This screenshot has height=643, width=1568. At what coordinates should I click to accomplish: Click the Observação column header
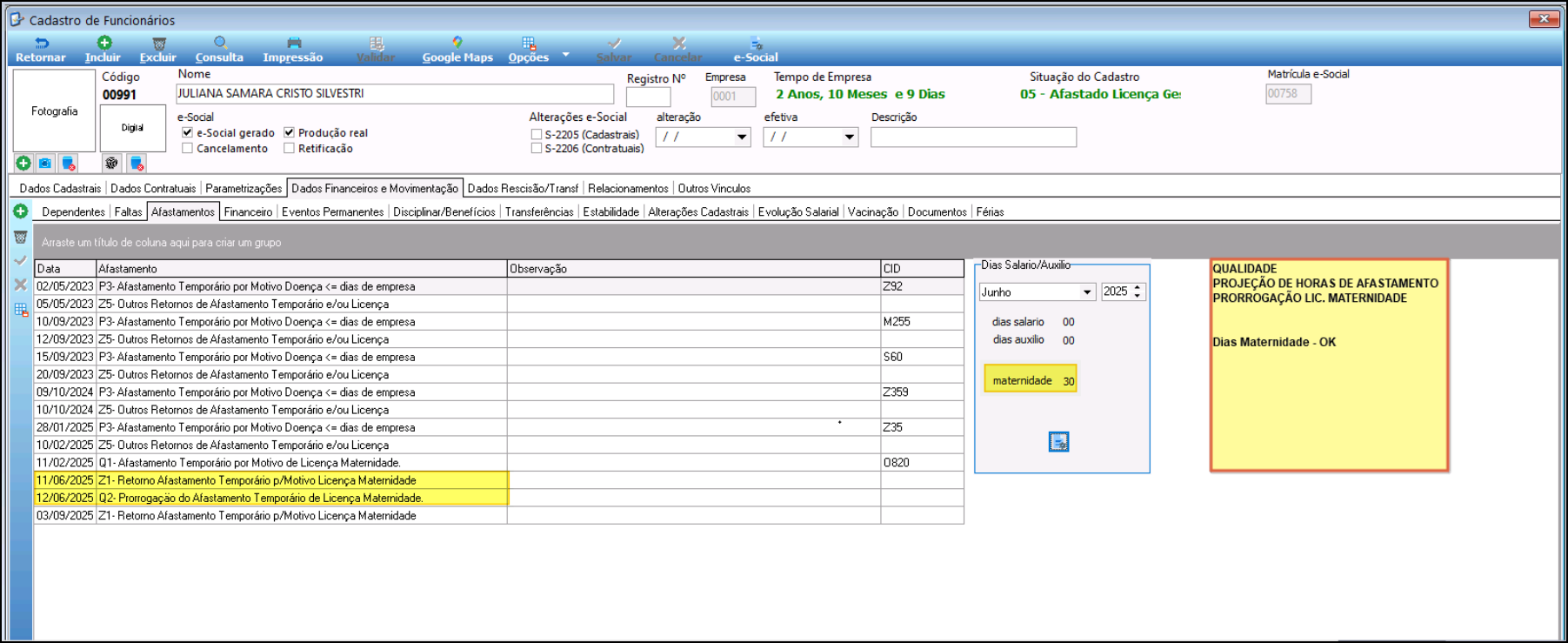pos(694,269)
